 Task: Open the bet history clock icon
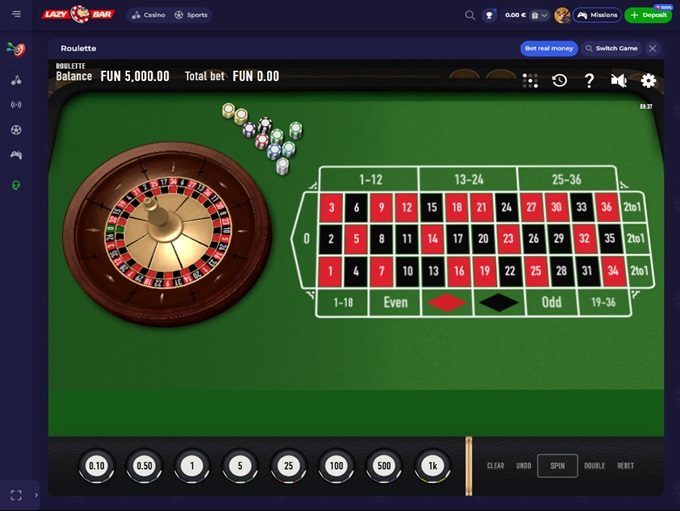click(559, 80)
